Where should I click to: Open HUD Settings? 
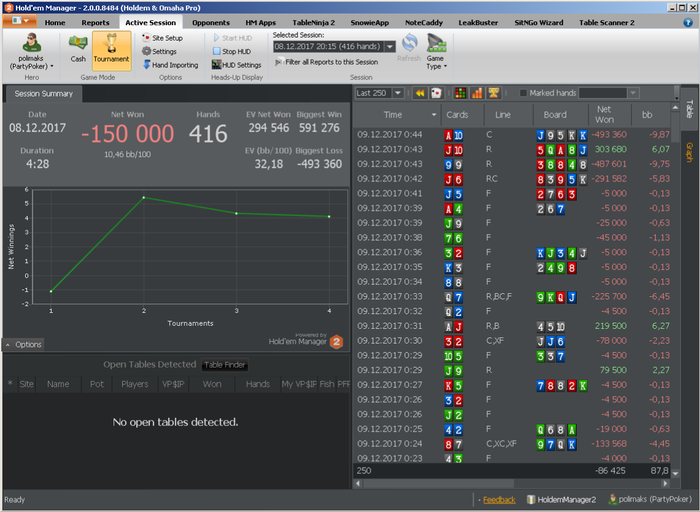[x=237, y=65]
